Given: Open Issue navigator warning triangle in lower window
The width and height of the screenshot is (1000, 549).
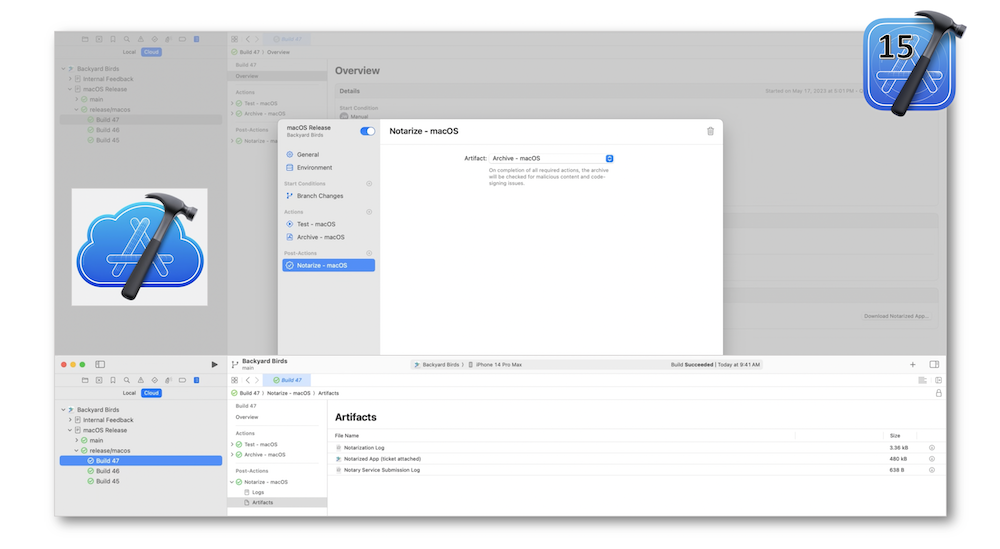Looking at the screenshot, I should 141,380.
